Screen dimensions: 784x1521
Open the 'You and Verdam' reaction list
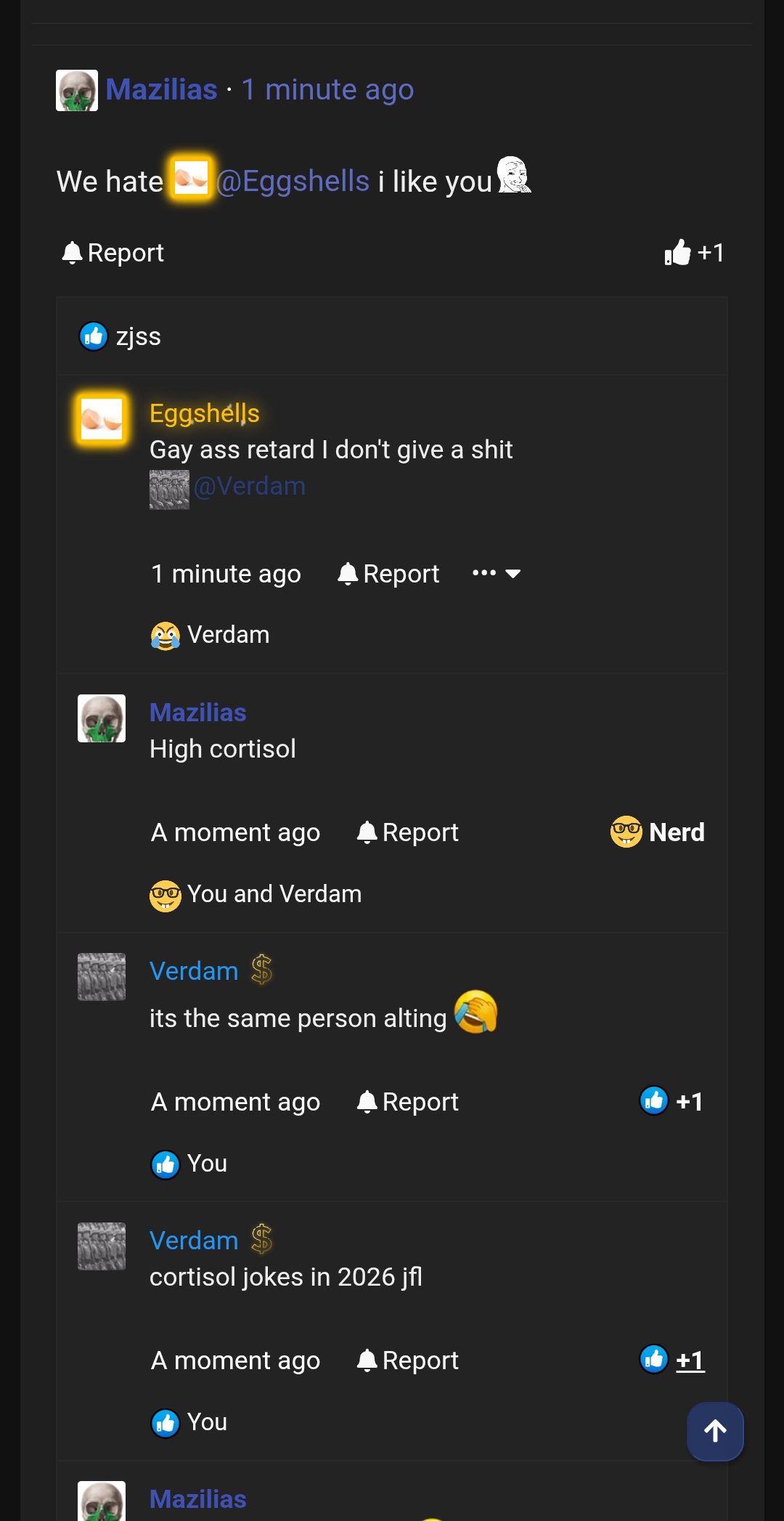pos(256,893)
